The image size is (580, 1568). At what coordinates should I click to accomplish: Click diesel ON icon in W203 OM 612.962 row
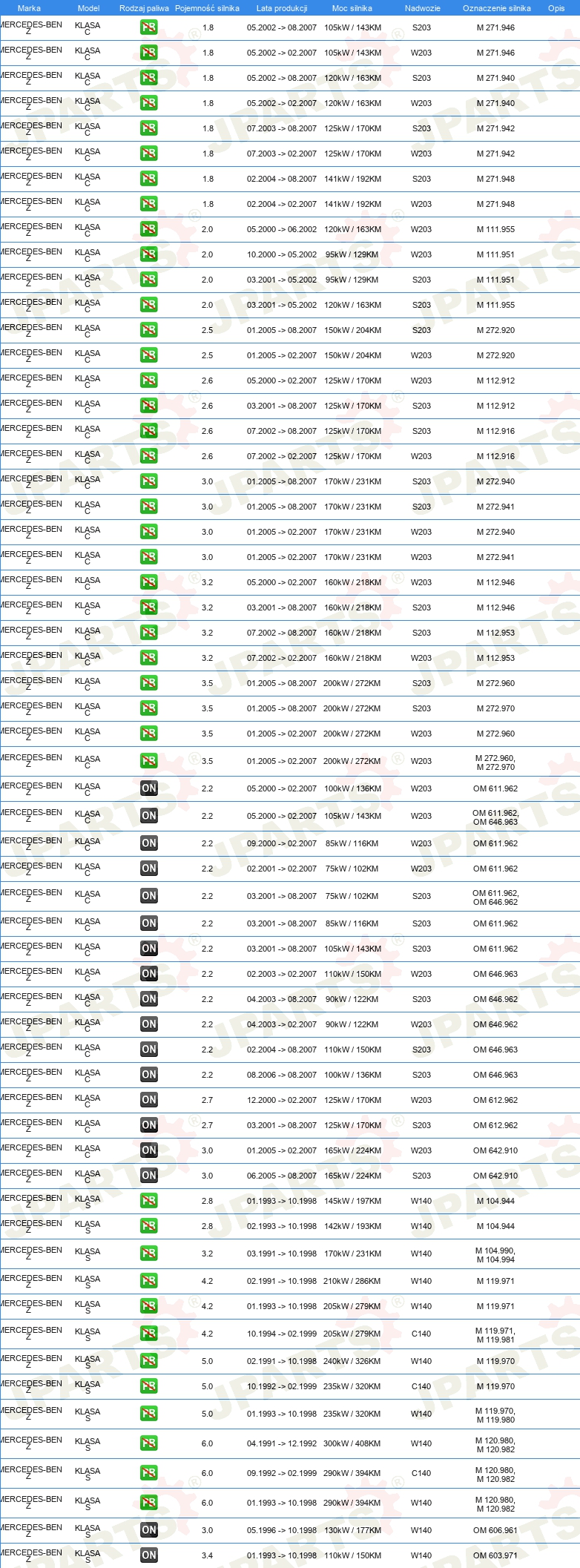tap(148, 1100)
